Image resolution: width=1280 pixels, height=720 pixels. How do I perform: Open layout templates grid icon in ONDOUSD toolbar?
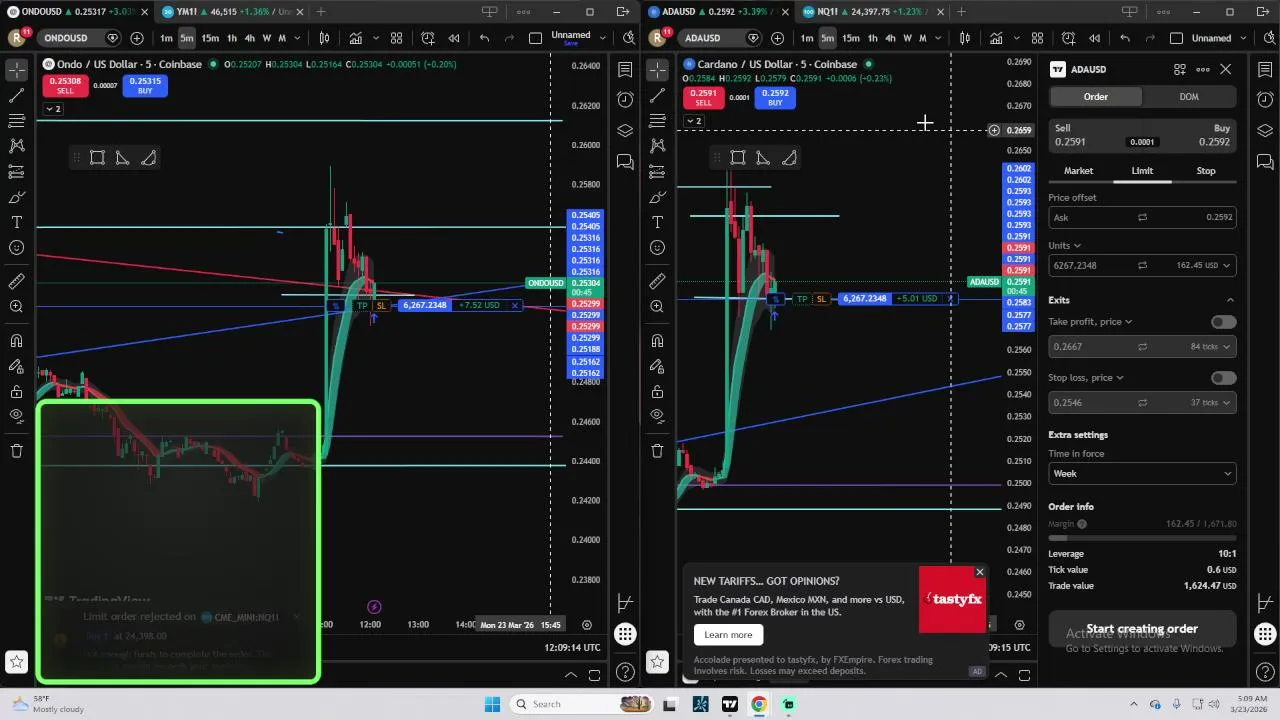(x=396, y=38)
